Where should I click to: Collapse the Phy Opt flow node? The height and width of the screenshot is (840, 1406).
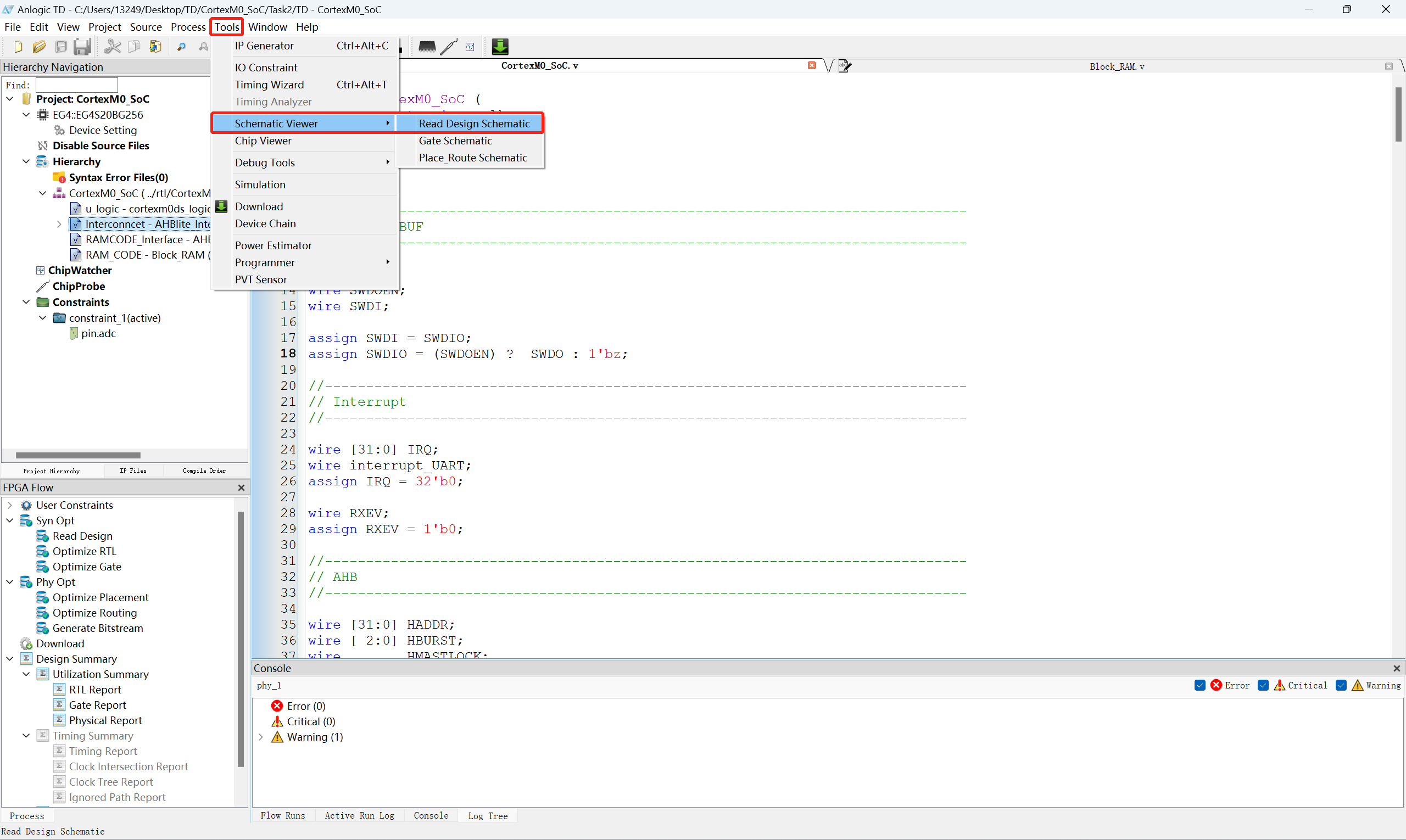coord(10,582)
